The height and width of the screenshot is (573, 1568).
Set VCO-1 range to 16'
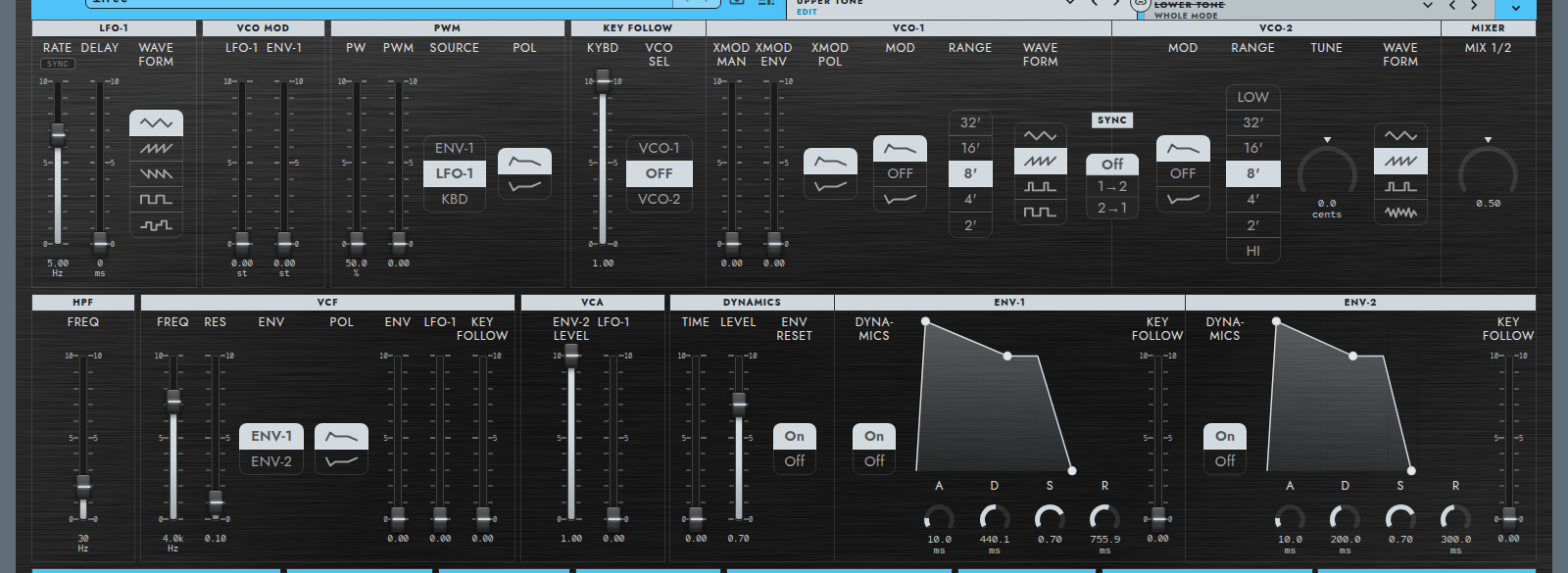[x=970, y=148]
